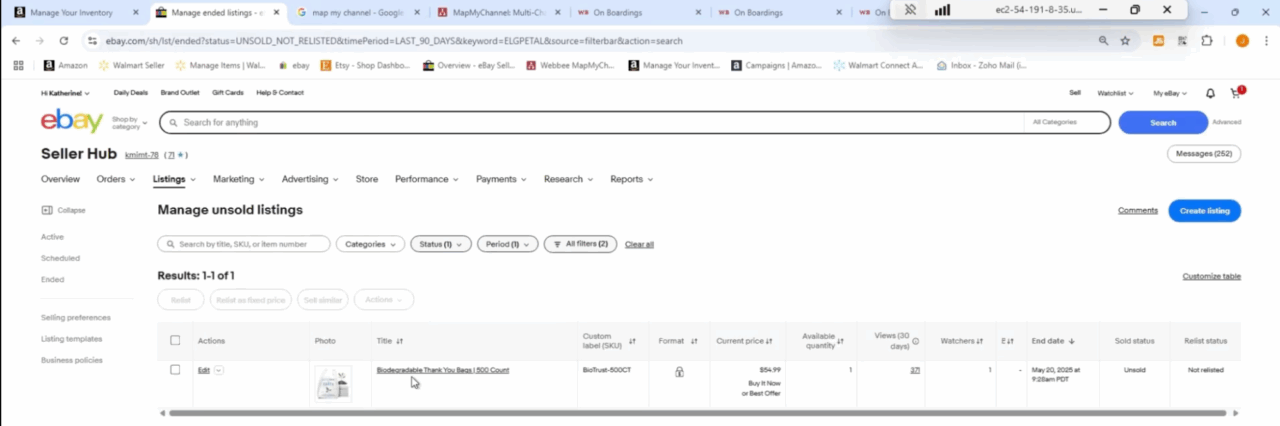Click the listing photo thumbnail
The image size is (1280, 426).
pos(333,384)
